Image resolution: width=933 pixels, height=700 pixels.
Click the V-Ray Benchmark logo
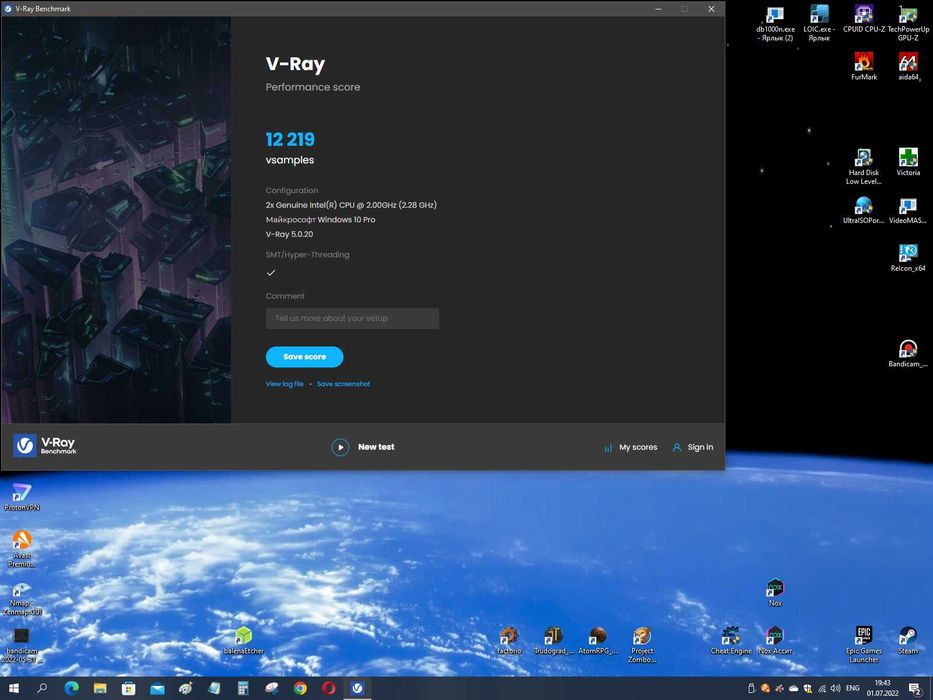pos(45,445)
